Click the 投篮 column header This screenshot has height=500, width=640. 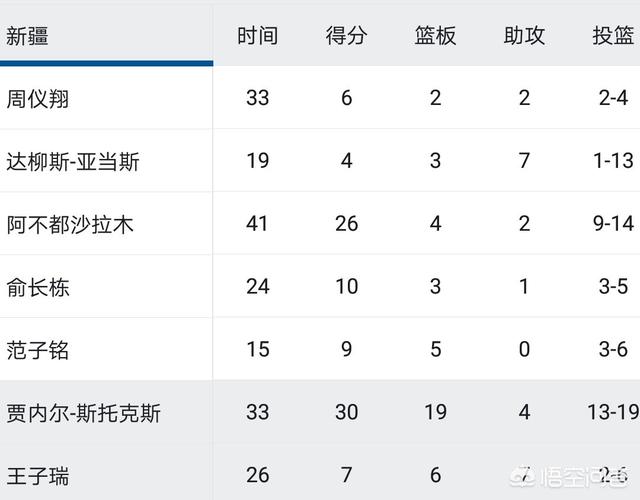(x=613, y=36)
